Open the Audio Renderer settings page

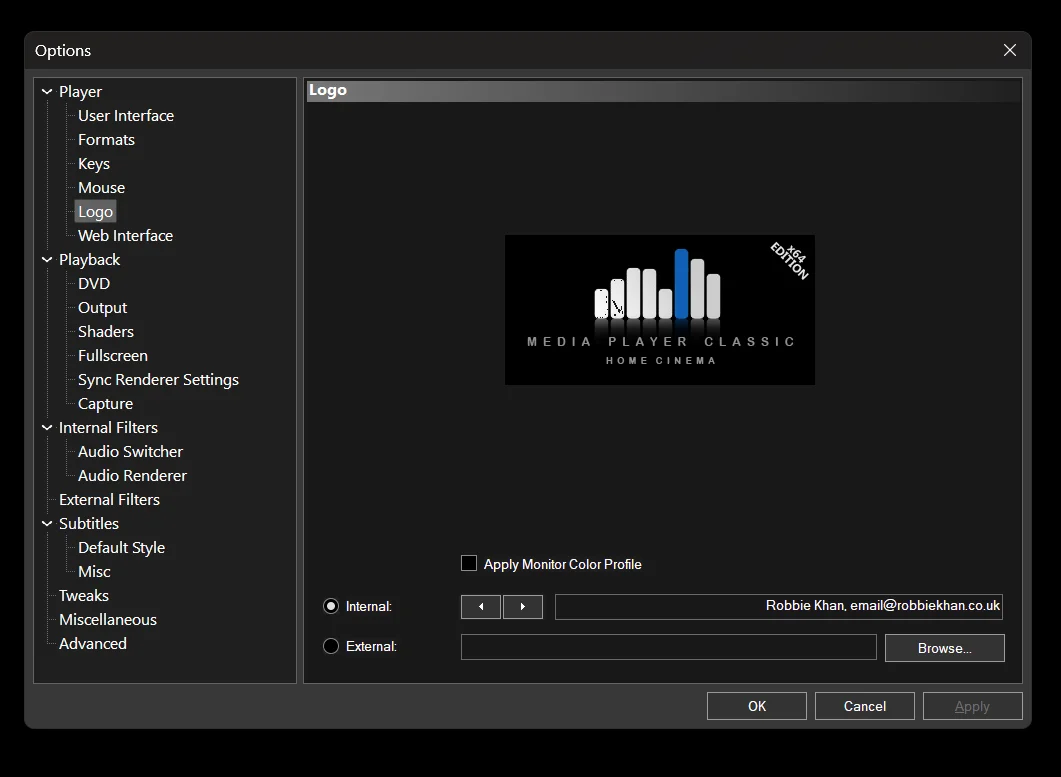pyautogui.click(x=132, y=475)
